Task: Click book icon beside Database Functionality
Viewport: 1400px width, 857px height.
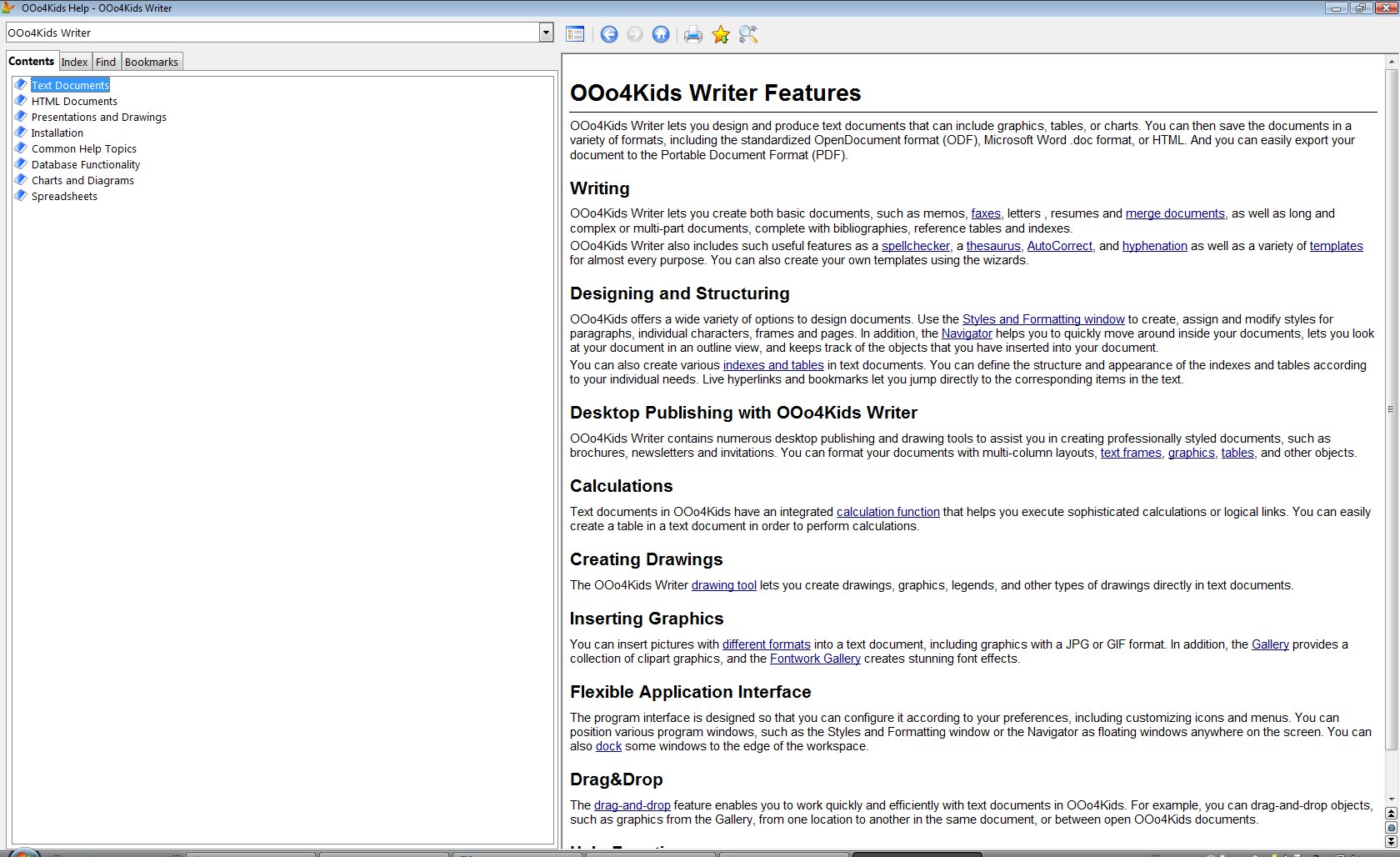Action: (x=21, y=163)
